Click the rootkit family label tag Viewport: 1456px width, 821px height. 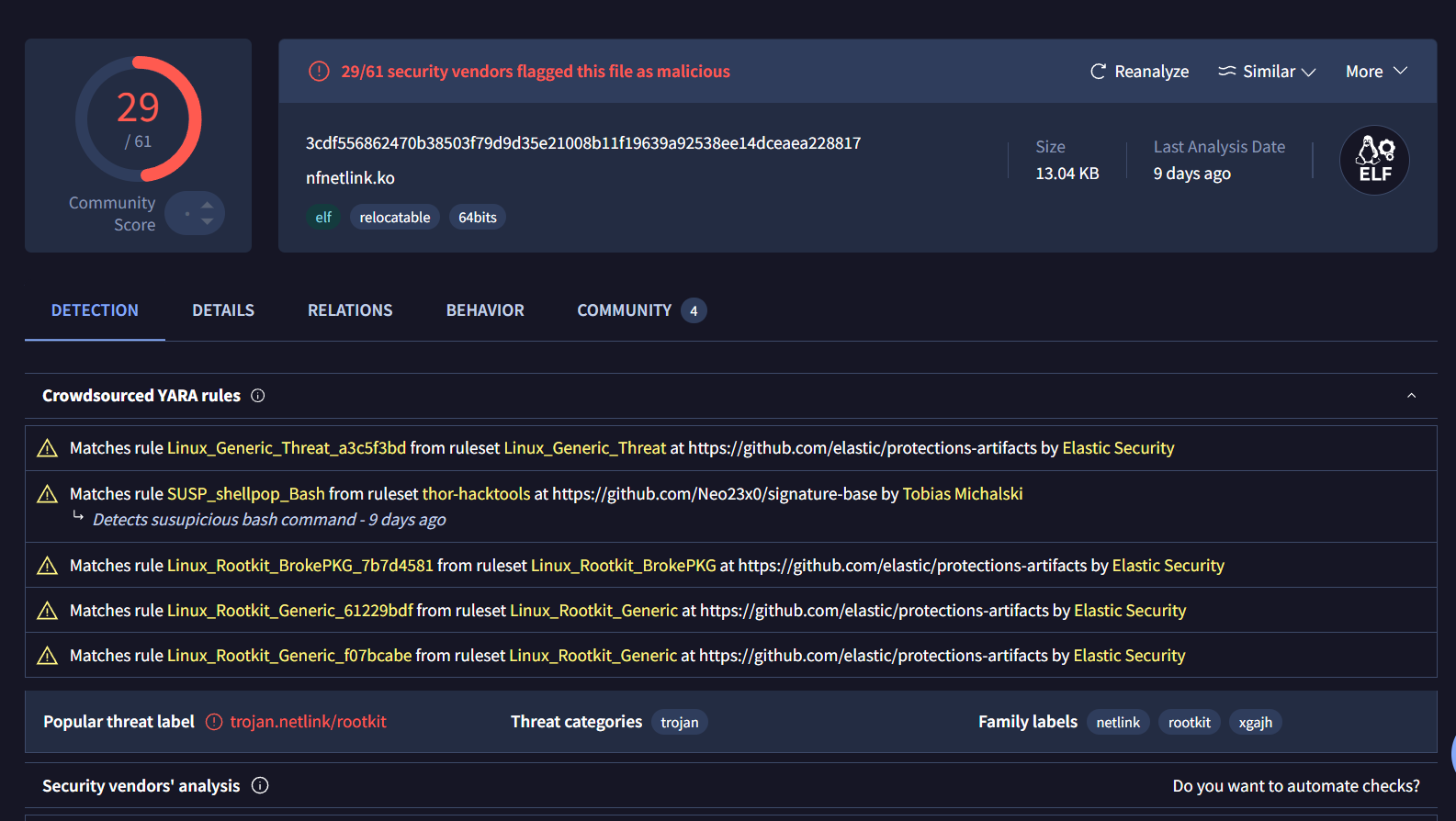tap(1189, 723)
